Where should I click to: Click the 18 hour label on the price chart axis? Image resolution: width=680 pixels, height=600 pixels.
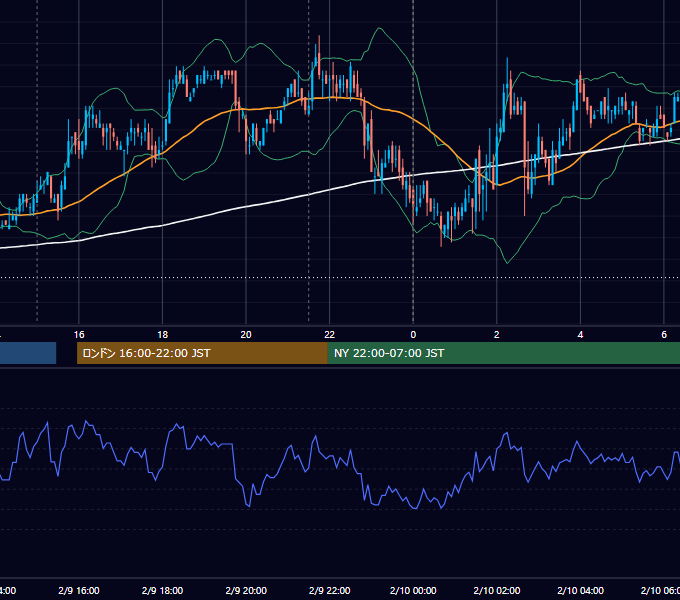(x=163, y=335)
